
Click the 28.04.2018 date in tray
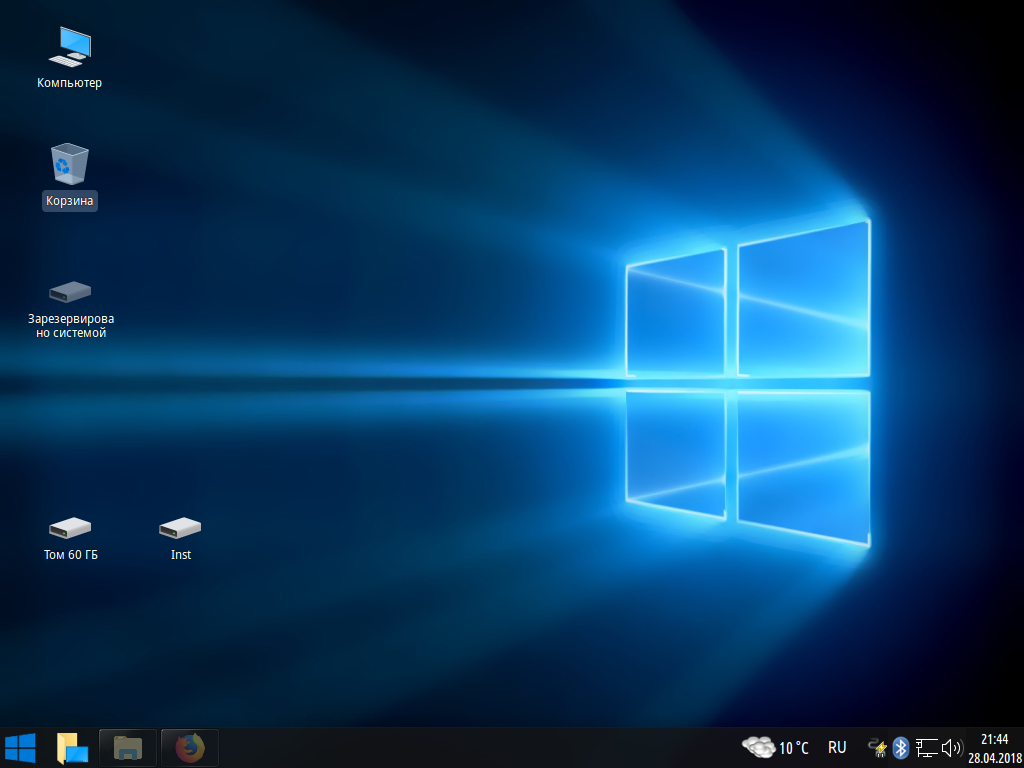[994, 757]
